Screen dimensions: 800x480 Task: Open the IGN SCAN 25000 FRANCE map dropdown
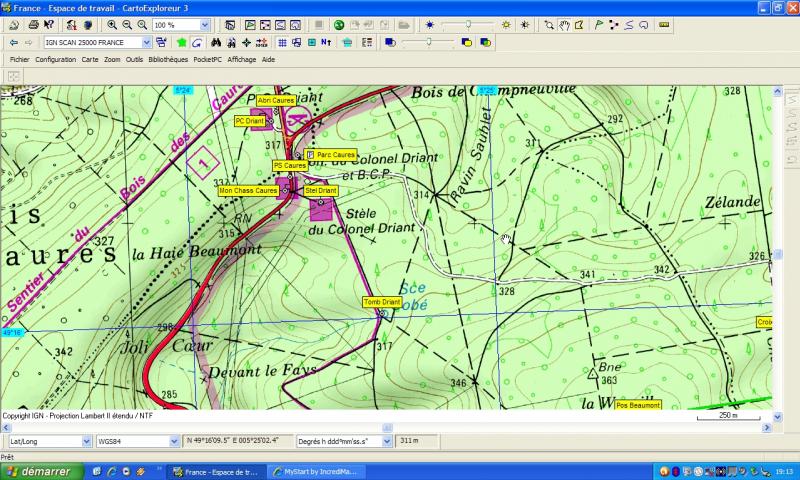point(146,42)
